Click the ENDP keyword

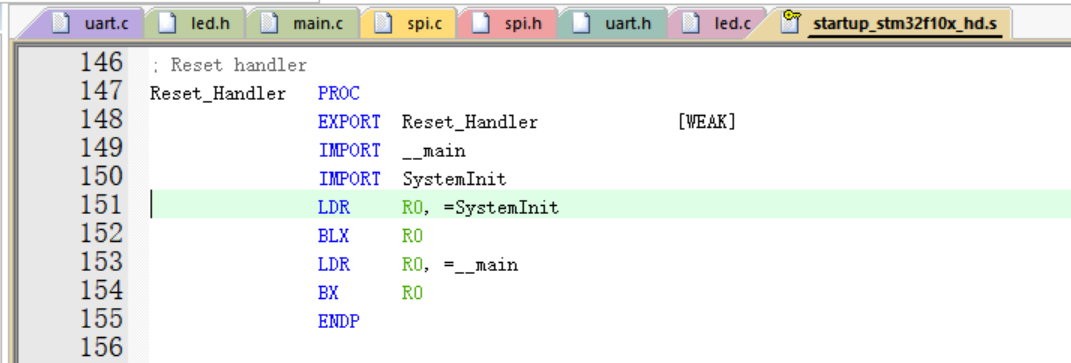[x=339, y=321]
